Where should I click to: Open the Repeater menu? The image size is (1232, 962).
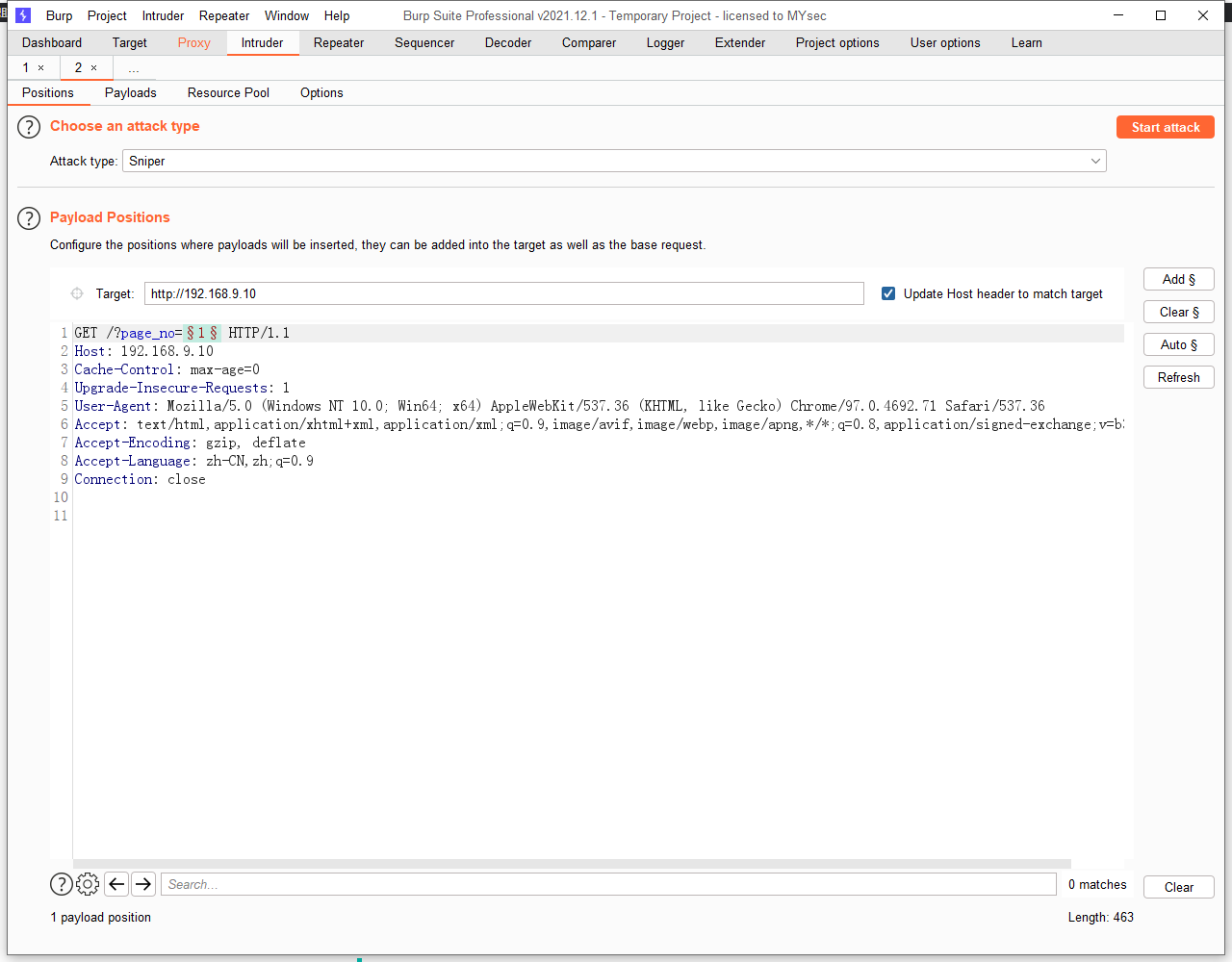pyautogui.click(x=224, y=15)
